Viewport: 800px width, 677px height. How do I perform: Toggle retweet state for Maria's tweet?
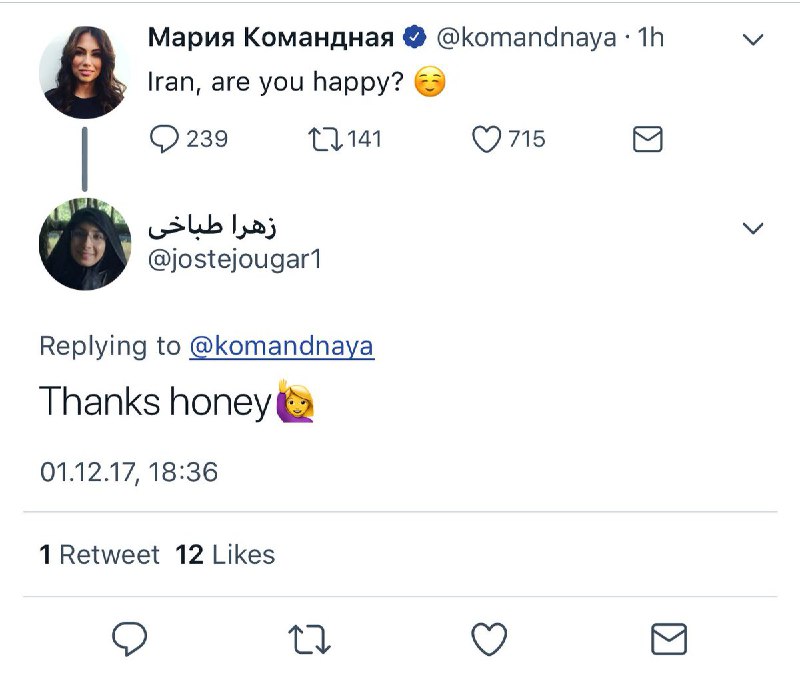coord(327,140)
